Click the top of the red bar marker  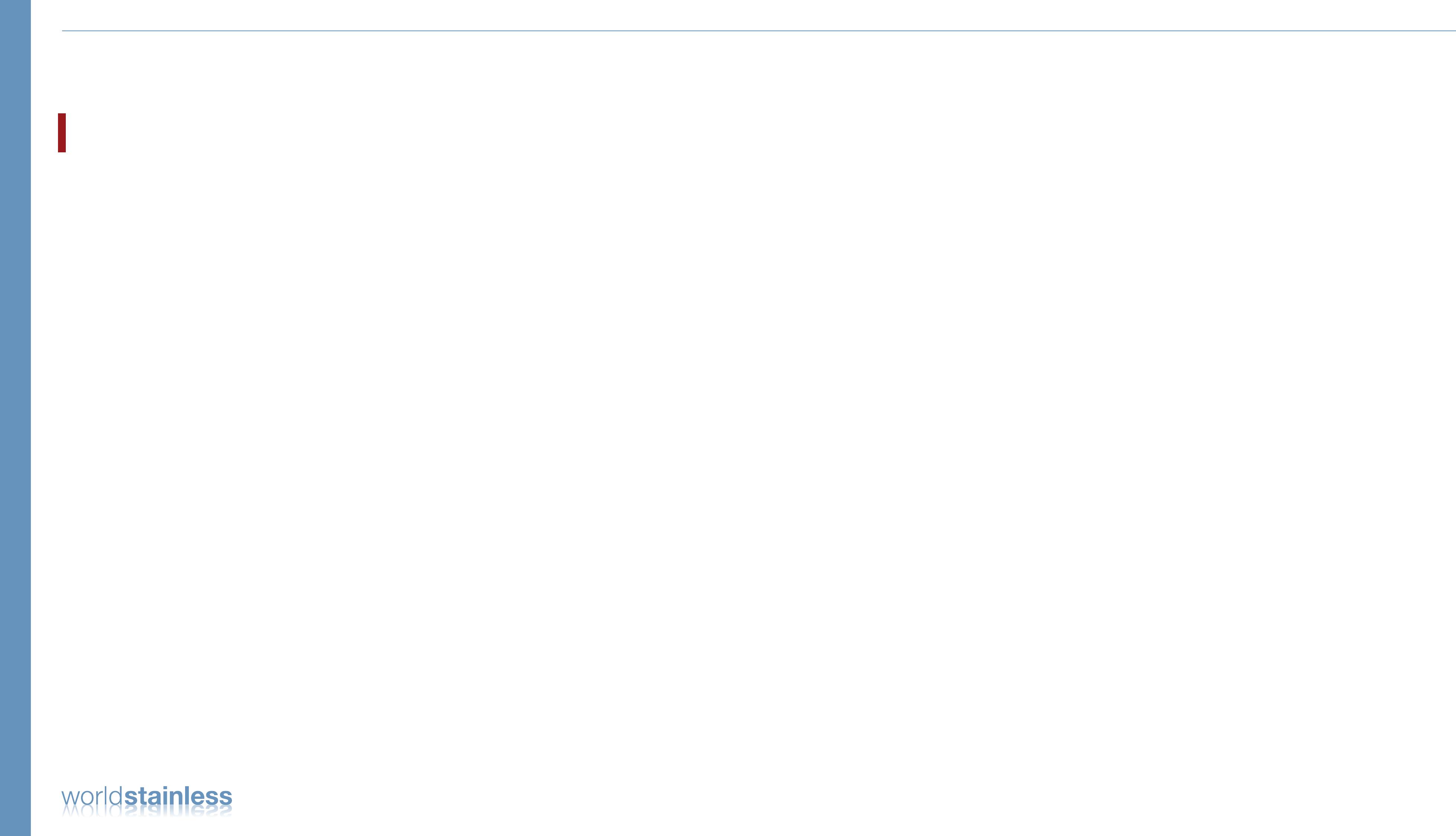tap(62, 116)
